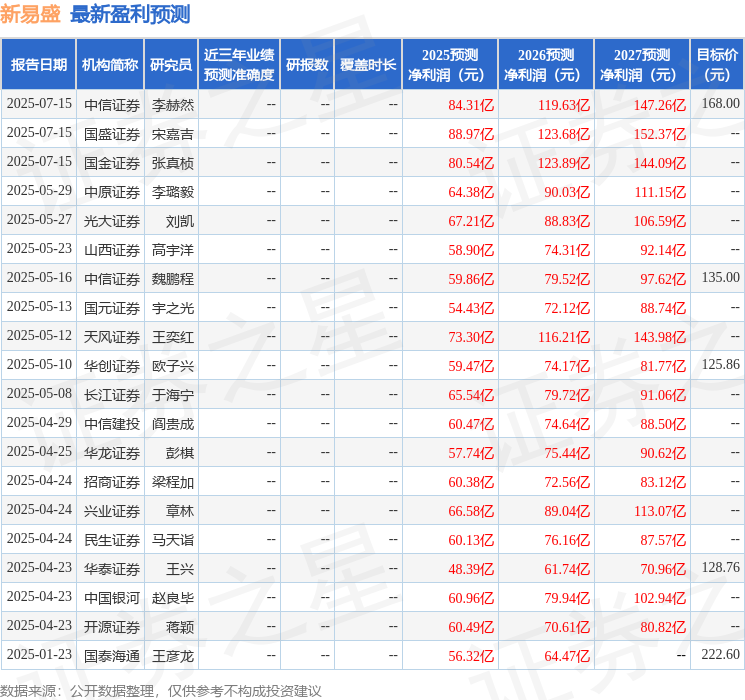Image resolution: width=745 pixels, height=700 pixels.
Task: Click analyst 宇之光
Action: pos(173,308)
